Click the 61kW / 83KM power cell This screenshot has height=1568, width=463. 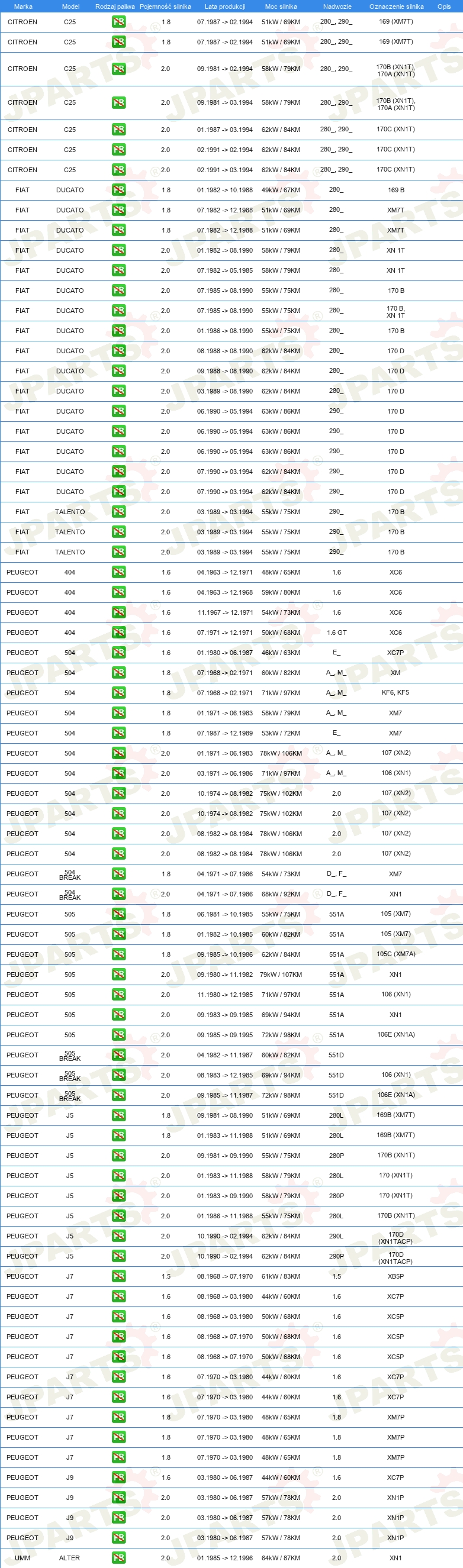click(x=281, y=1276)
